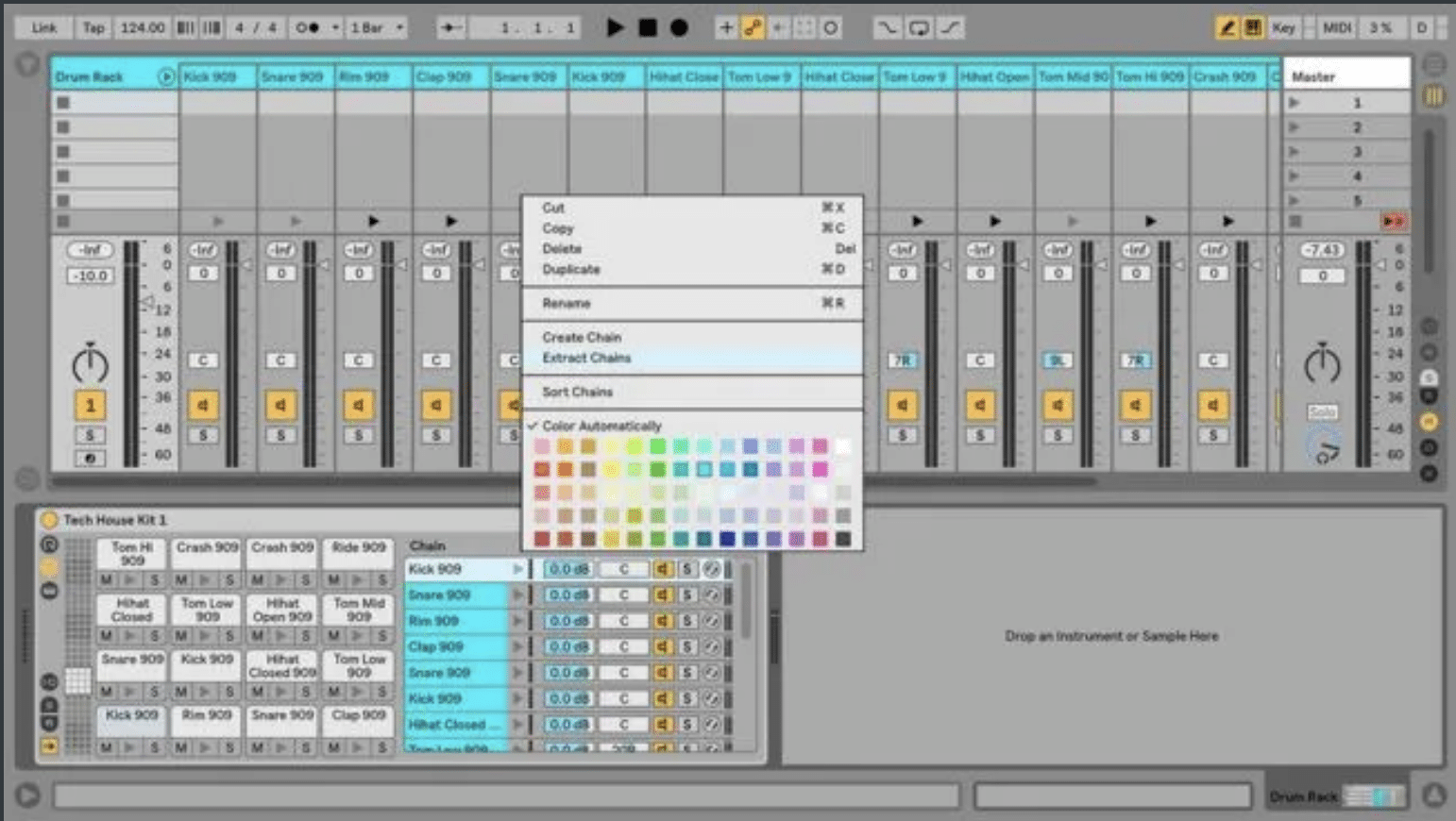Image resolution: width=1456 pixels, height=821 pixels.
Task: Solo the Hihat Open track
Action: pyautogui.click(x=980, y=435)
